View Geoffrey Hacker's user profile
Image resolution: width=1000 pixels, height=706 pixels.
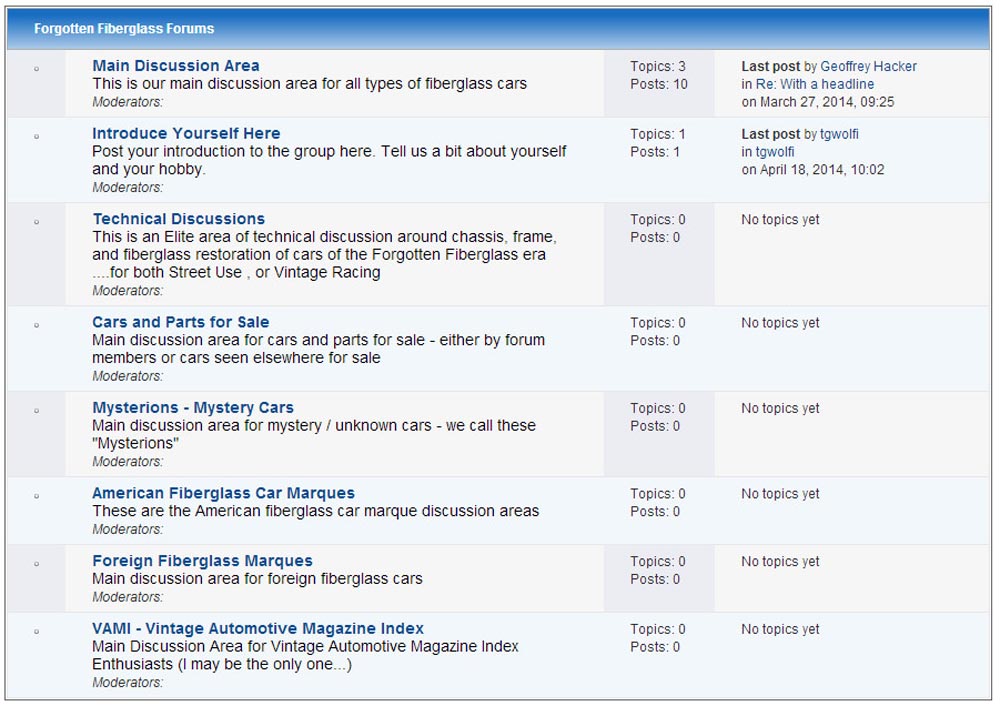pos(868,66)
